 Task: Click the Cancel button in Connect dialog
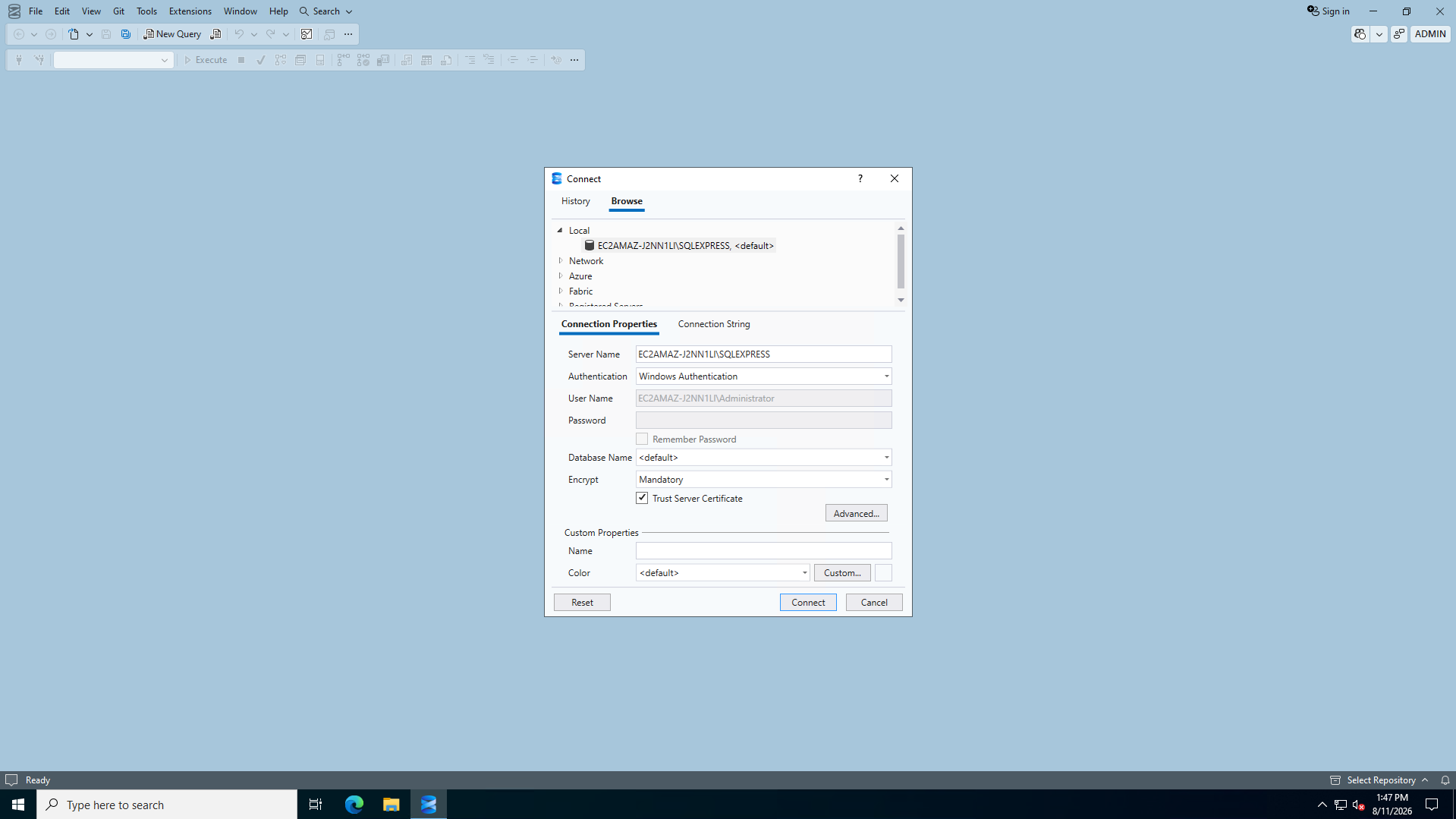(874, 603)
